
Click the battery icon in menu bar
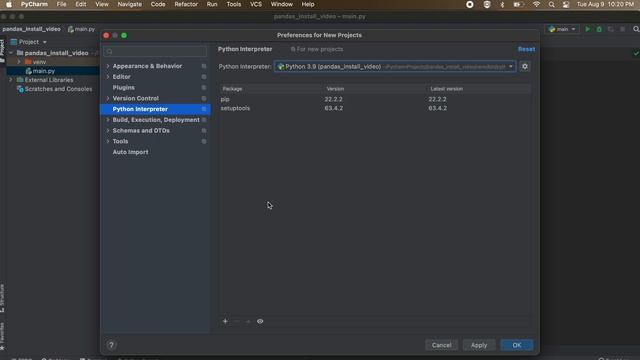point(518,4)
